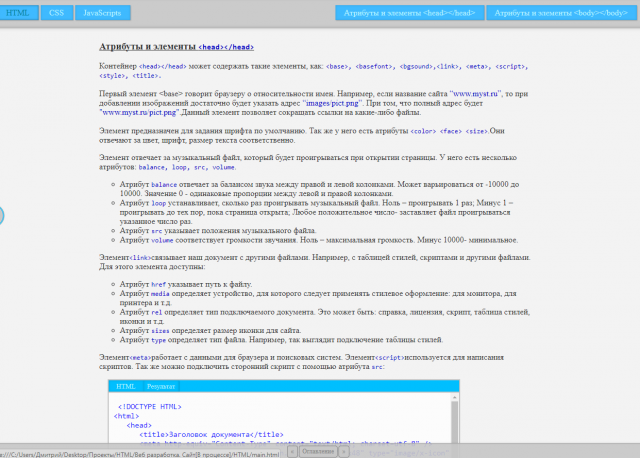Click the <link> tag in Элемент<link> paragraph

[x=140, y=258]
